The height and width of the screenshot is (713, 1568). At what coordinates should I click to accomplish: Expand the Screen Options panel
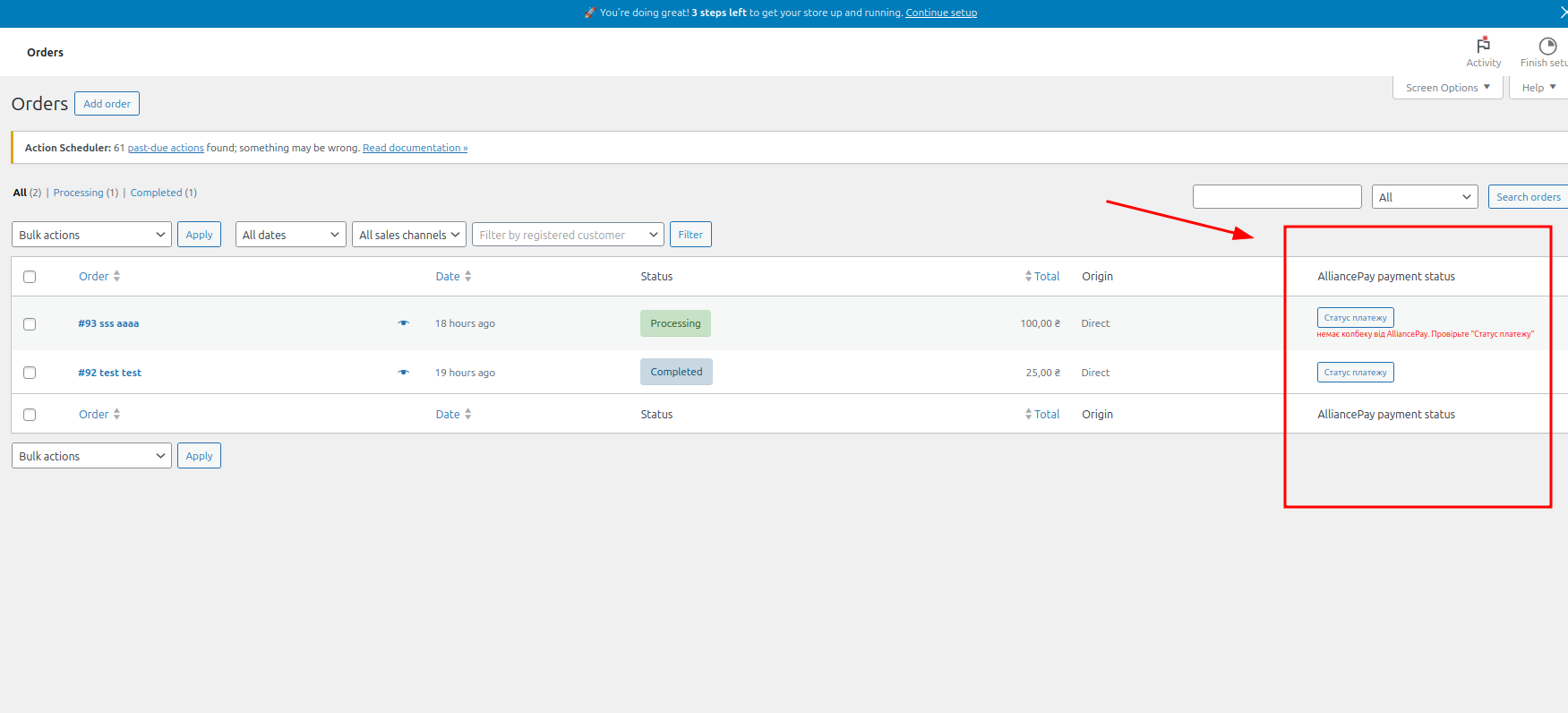1447,88
